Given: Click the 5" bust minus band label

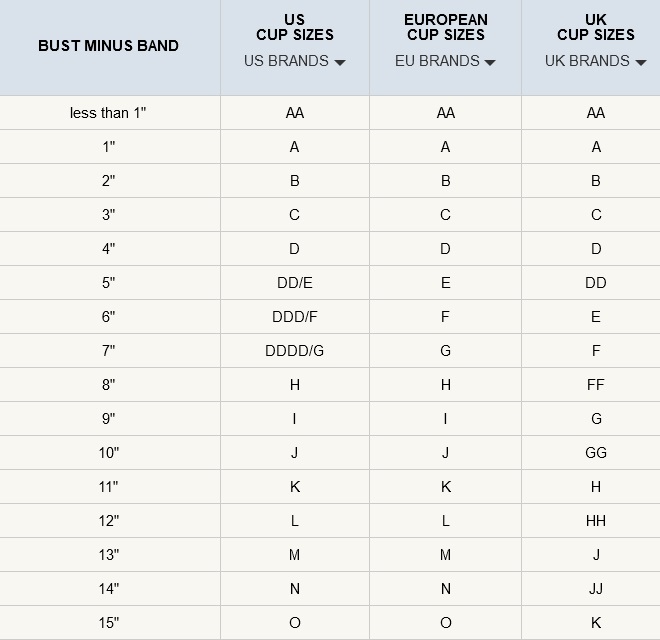Looking at the screenshot, I should click(108, 283).
